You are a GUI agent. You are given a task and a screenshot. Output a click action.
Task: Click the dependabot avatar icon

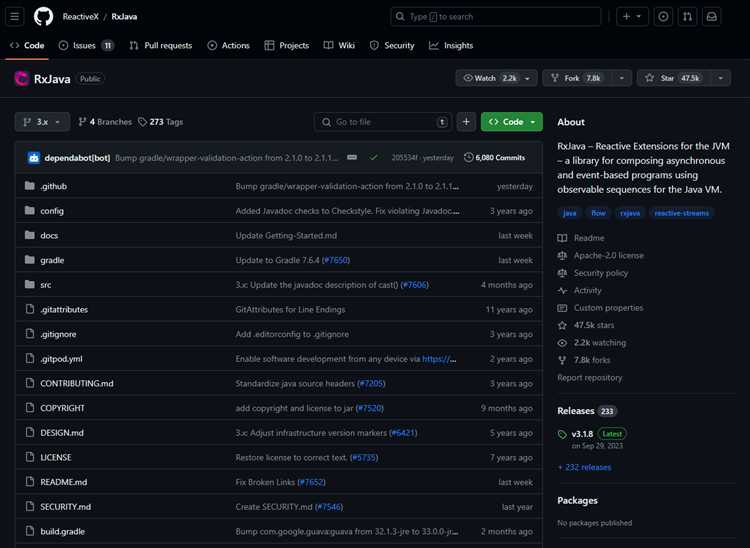coord(33,157)
